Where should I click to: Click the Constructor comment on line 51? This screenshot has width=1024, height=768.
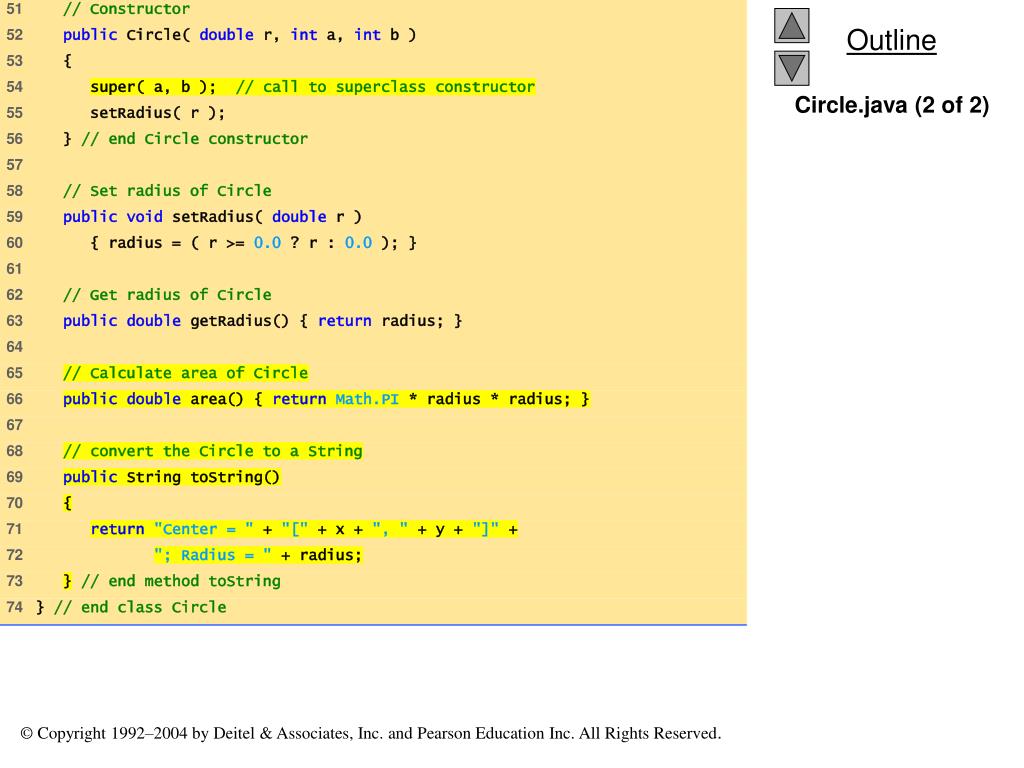(x=126, y=9)
